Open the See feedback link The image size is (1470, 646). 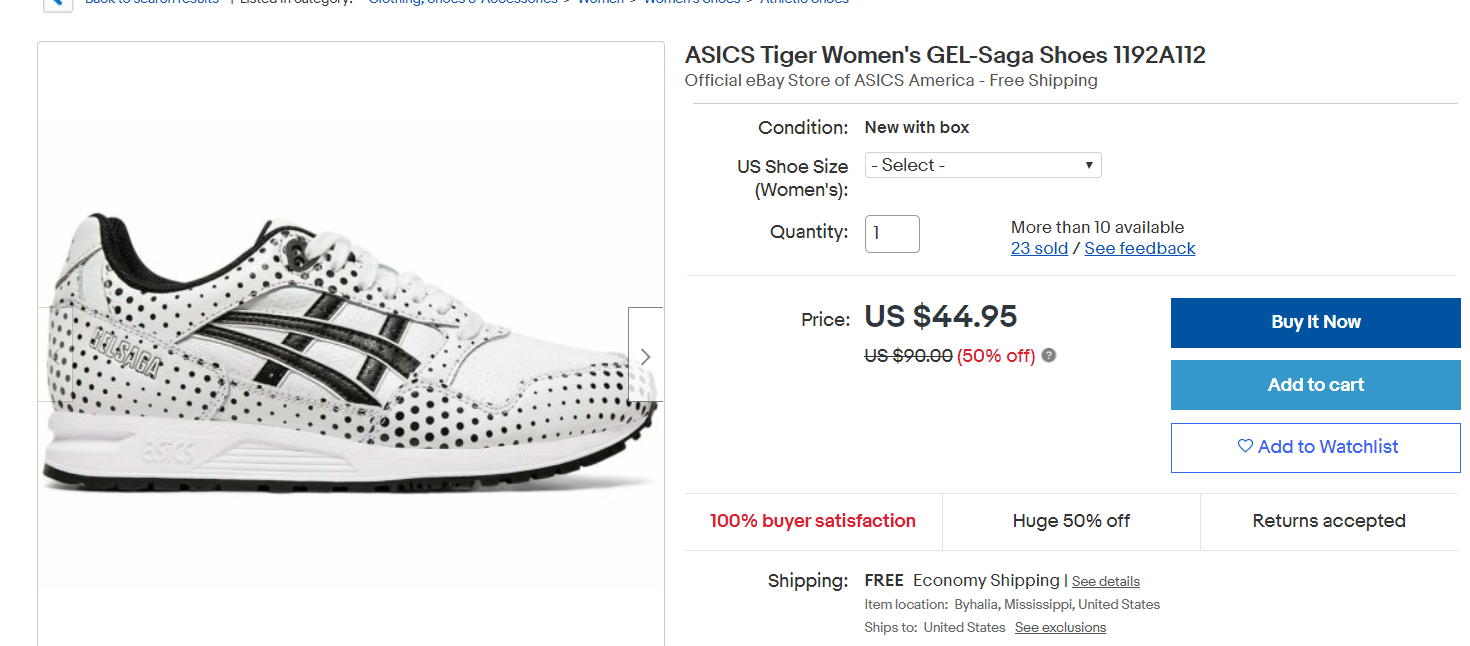[1139, 248]
